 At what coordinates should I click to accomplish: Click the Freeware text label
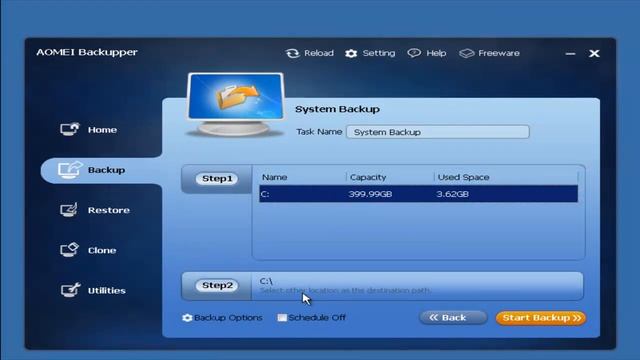[x=499, y=53]
